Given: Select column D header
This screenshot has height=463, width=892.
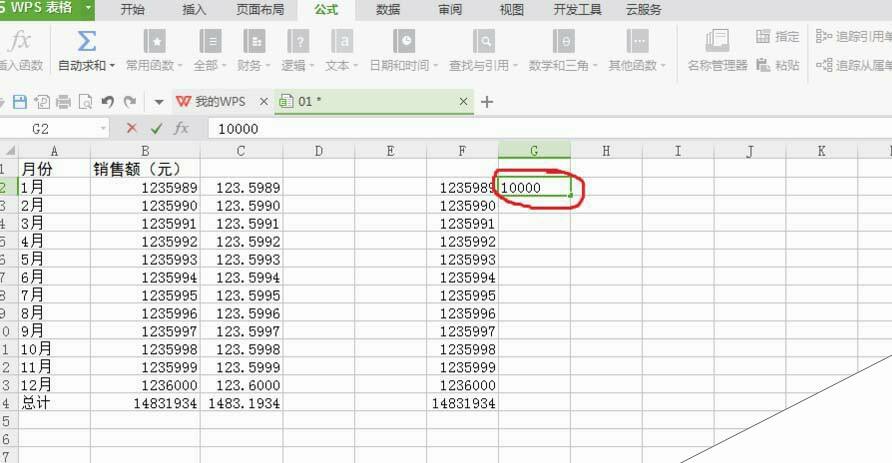Looking at the screenshot, I should 319,151.
